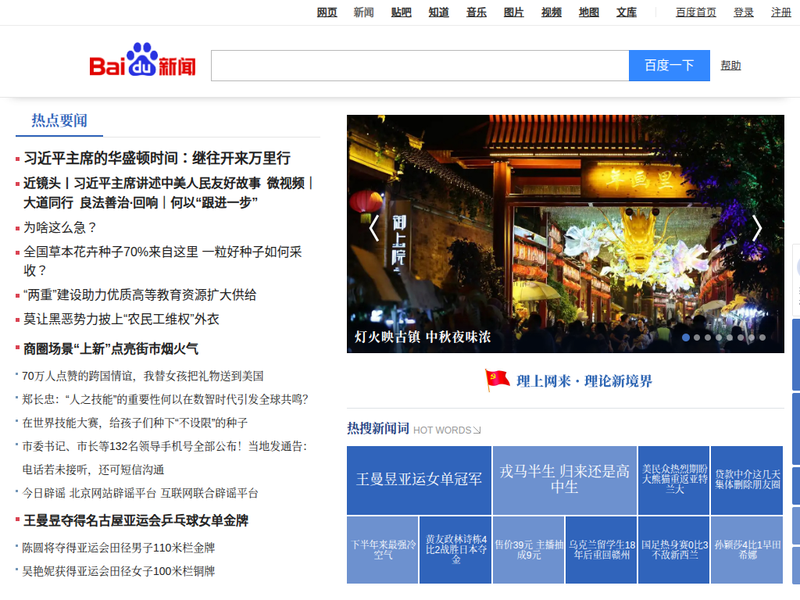
Task: Open 在世界技能大赛，给孩子们种下"不设限"的种子
Action: point(135,423)
